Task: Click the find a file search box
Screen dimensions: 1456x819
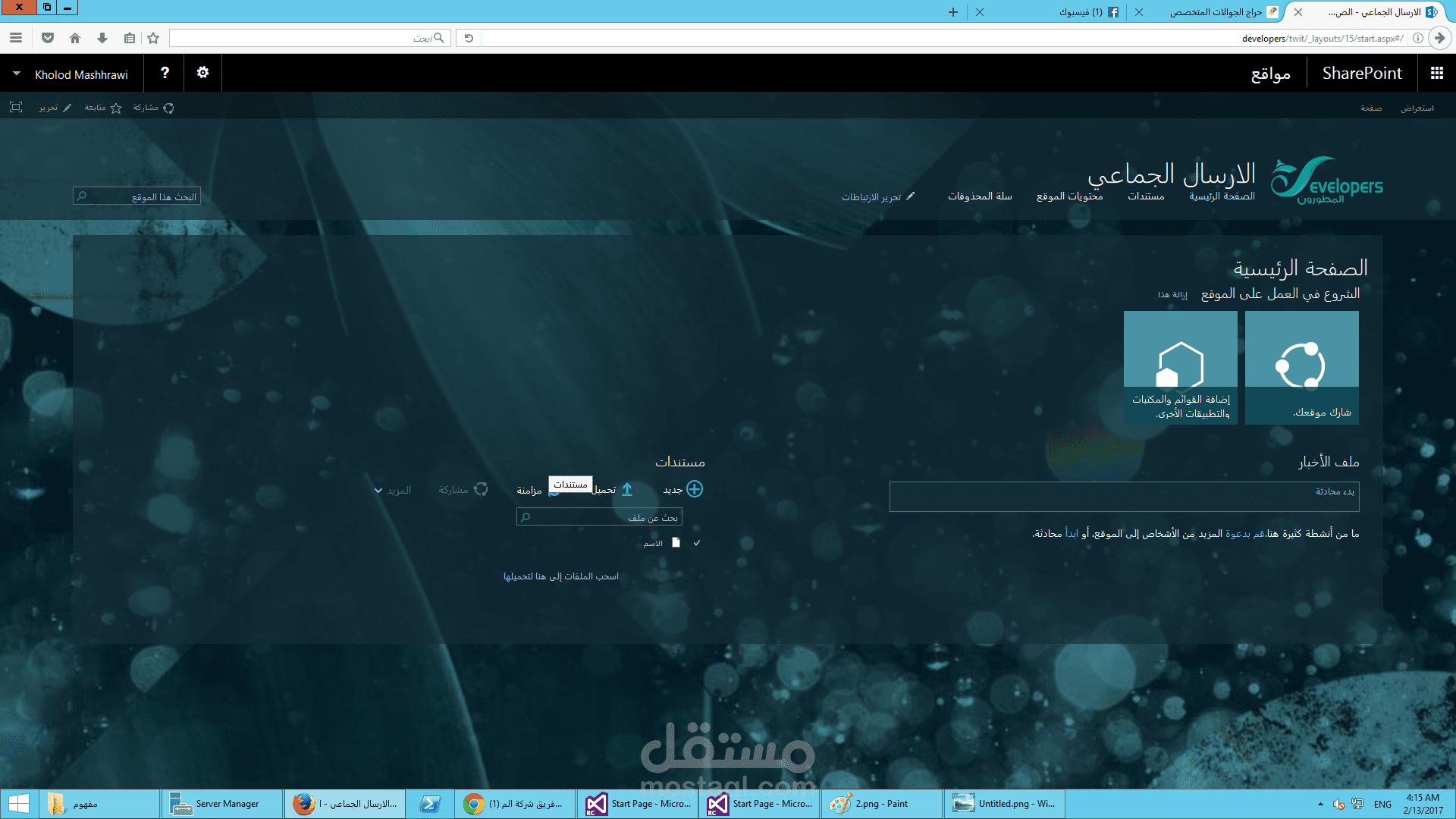Action: pyautogui.click(x=599, y=517)
